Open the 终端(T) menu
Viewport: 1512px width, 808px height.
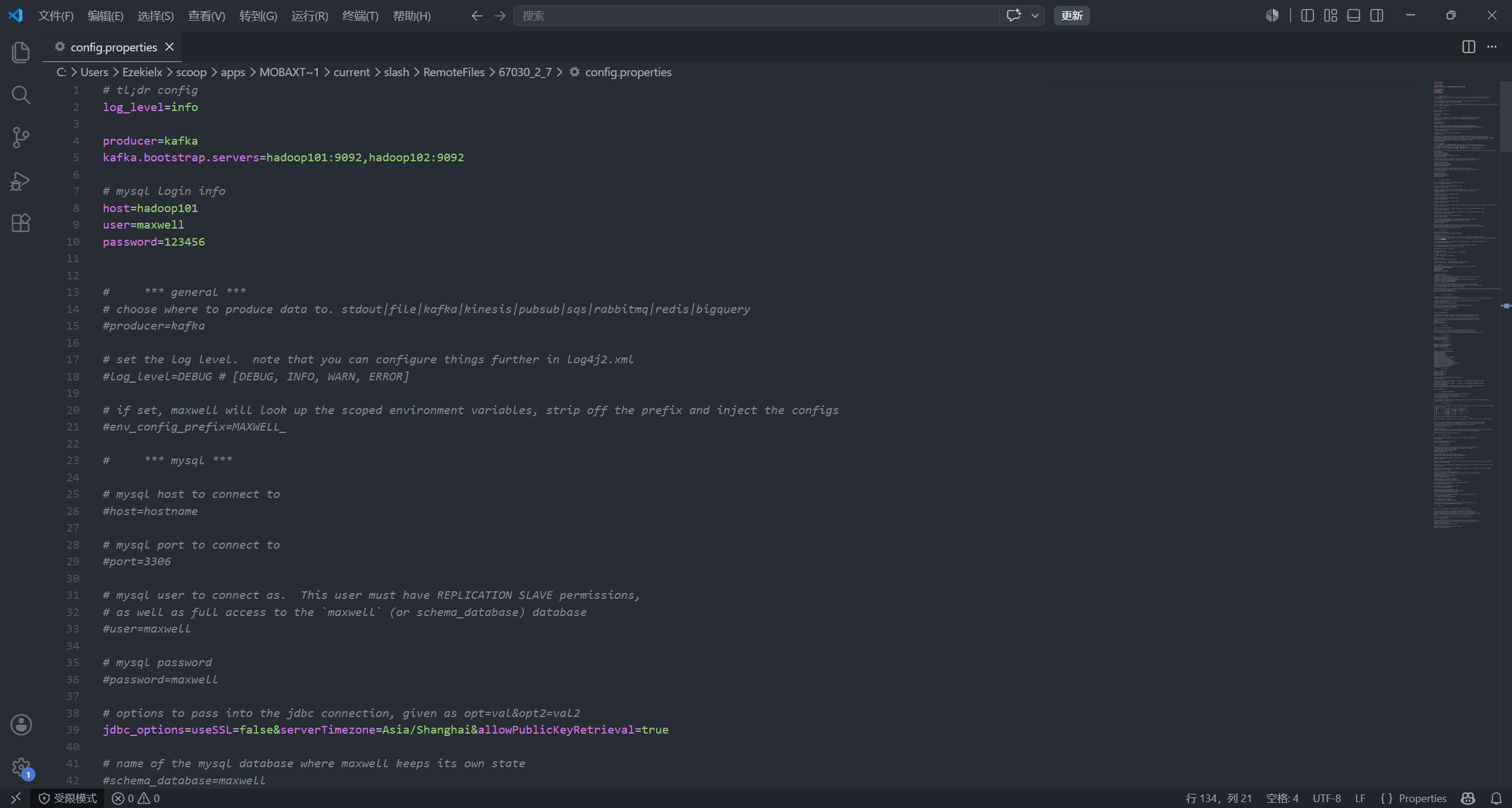pyautogui.click(x=360, y=16)
